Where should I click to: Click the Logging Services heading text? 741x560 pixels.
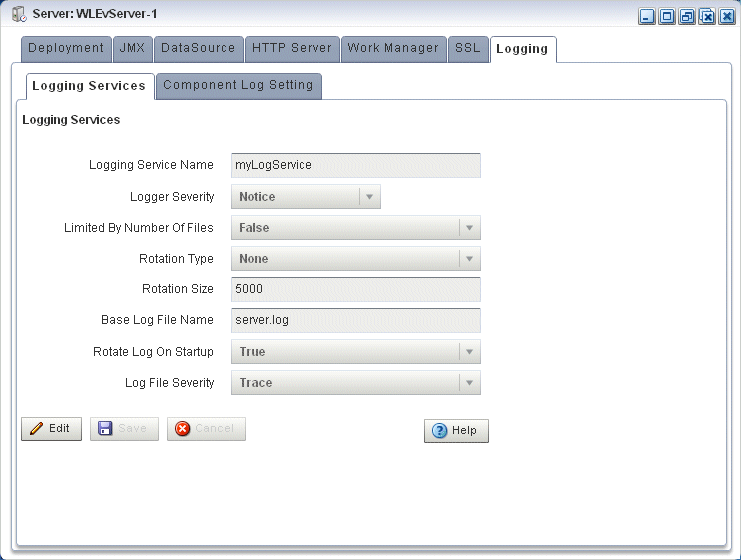click(71, 120)
